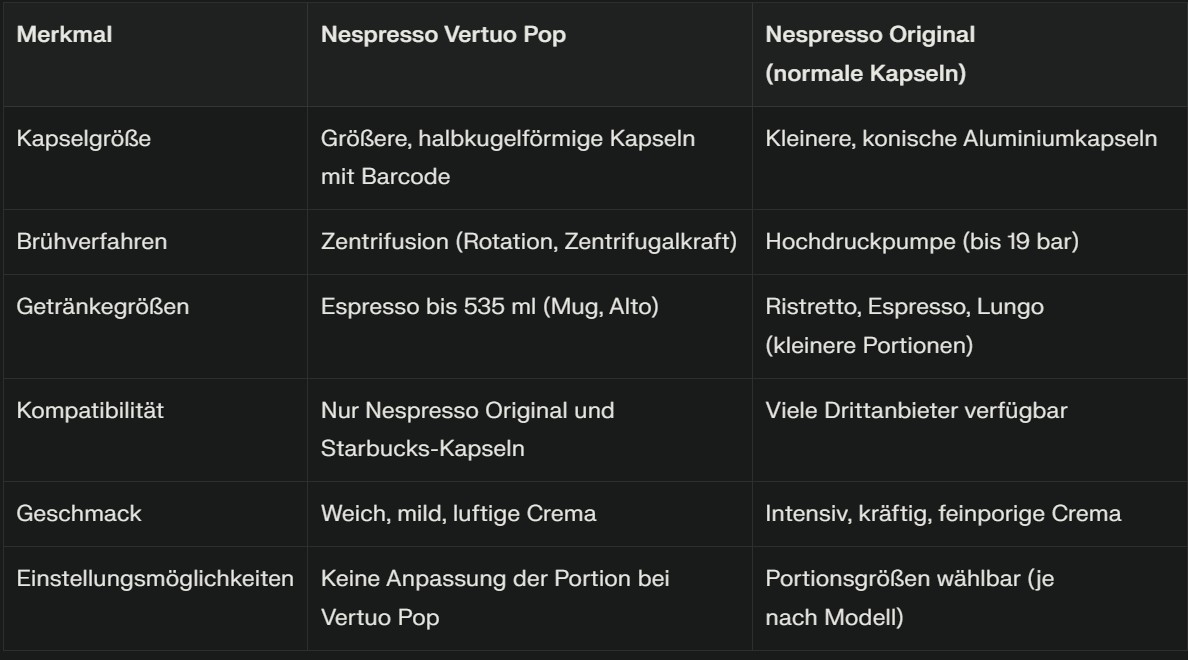Select the "Getränkegrößen" row label
The image size is (1188, 660).
tap(102, 306)
